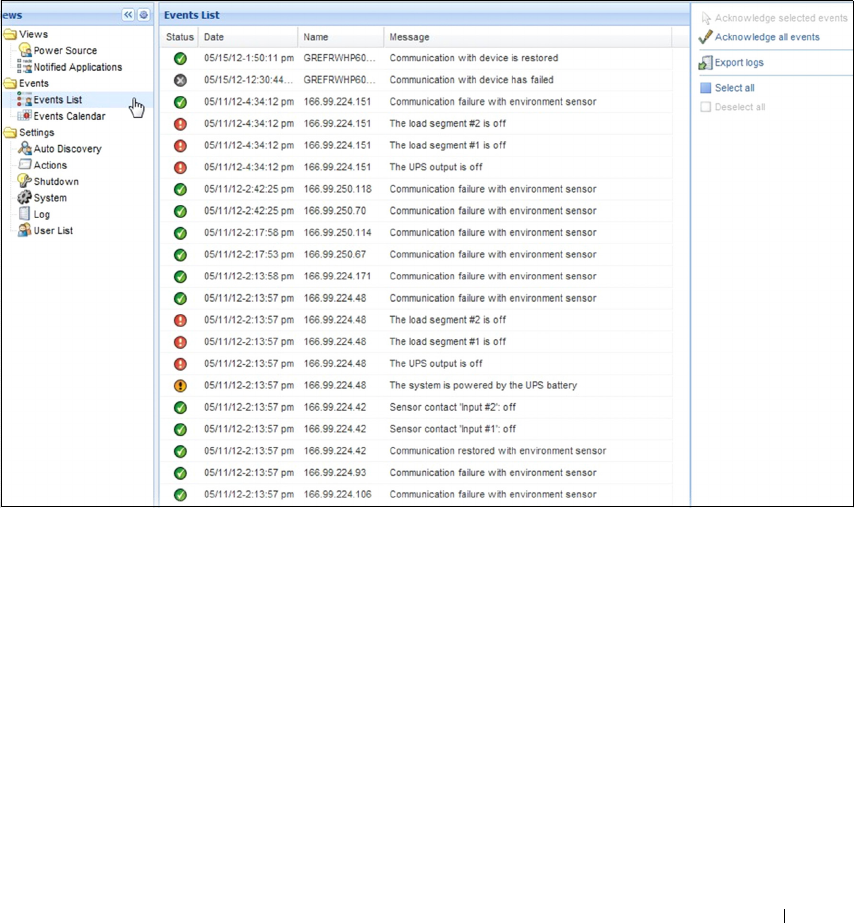Click the Actions icon in Settings
Screen dimensions: 854x923
pyautogui.click(x=25, y=165)
